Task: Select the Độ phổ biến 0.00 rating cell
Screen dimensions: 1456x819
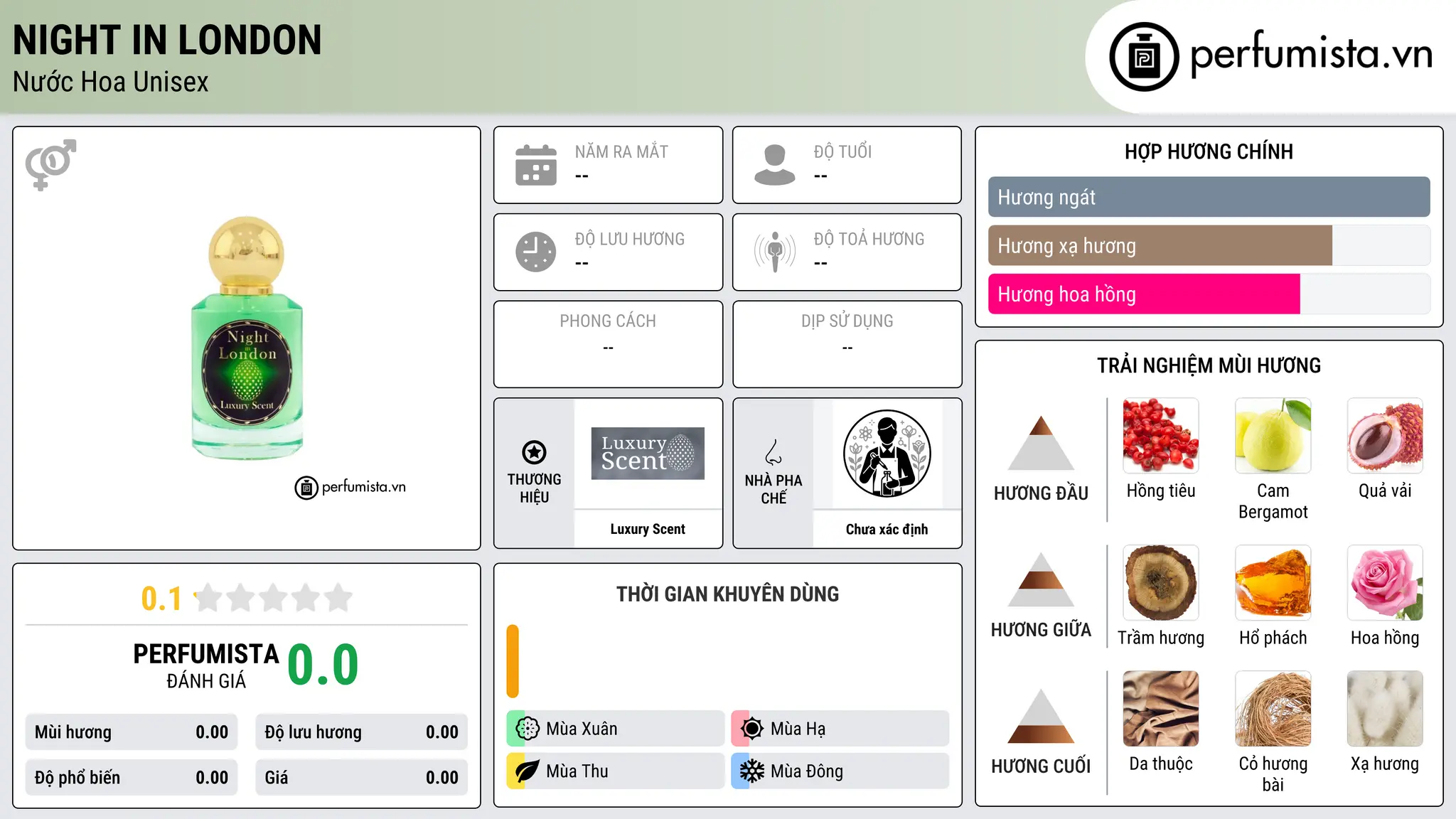Action: (x=132, y=778)
